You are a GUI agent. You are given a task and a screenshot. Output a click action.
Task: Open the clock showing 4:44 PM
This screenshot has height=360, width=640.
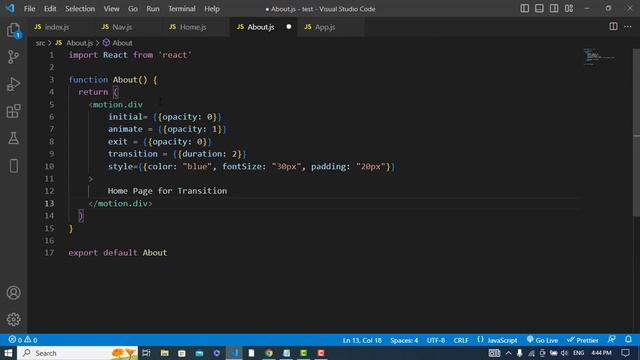point(601,353)
